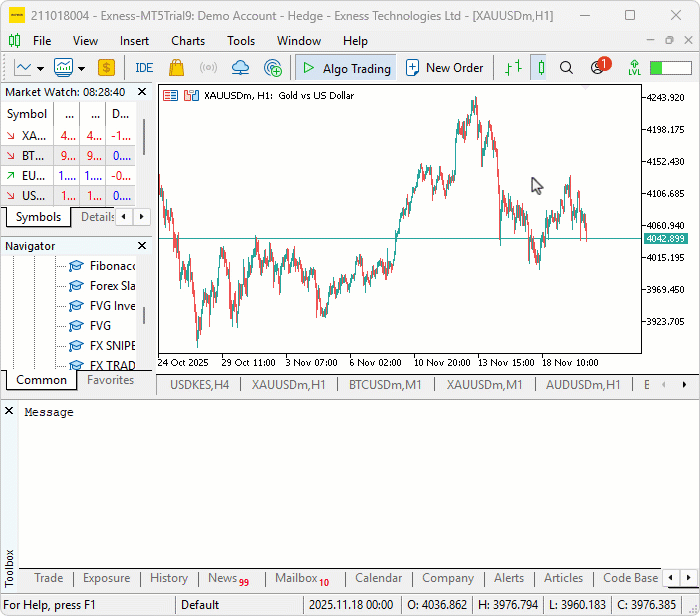
Task: Open the Window menu
Action: tap(299, 41)
